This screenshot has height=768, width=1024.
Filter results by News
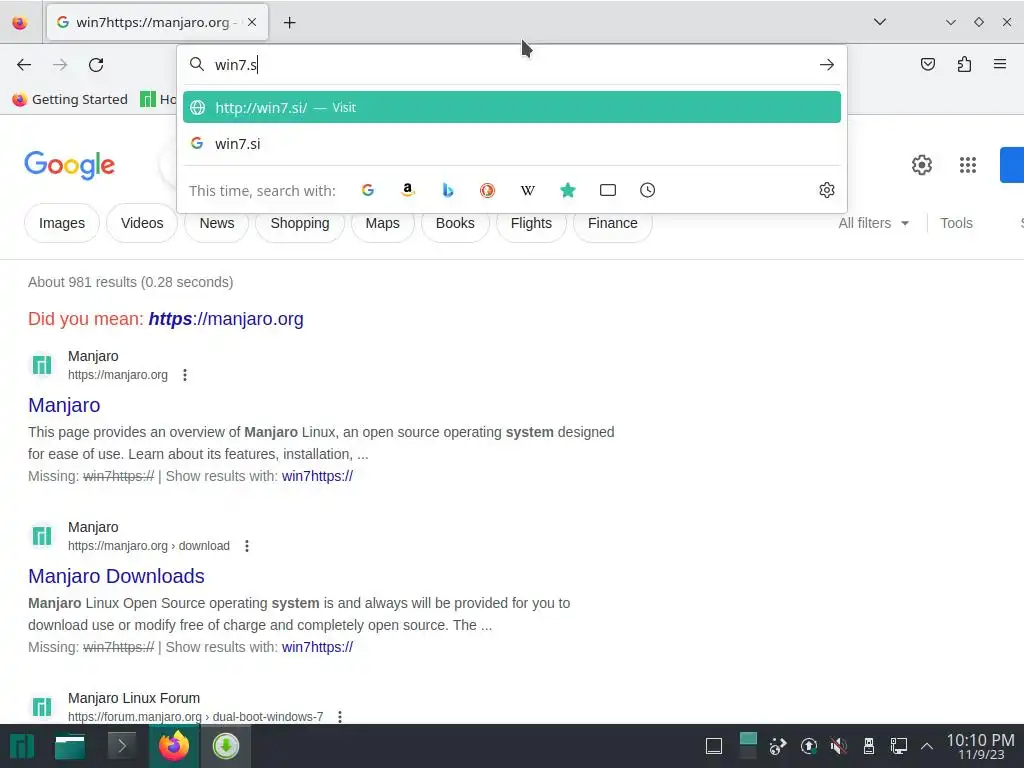tap(217, 223)
